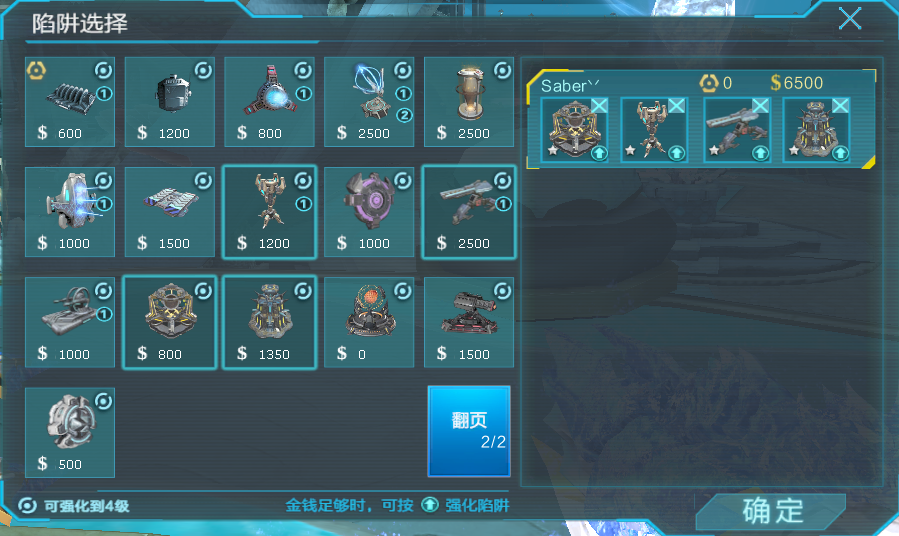Remove the first trap from Saber's loadout
The image size is (899, 536).
pos(599,105)
